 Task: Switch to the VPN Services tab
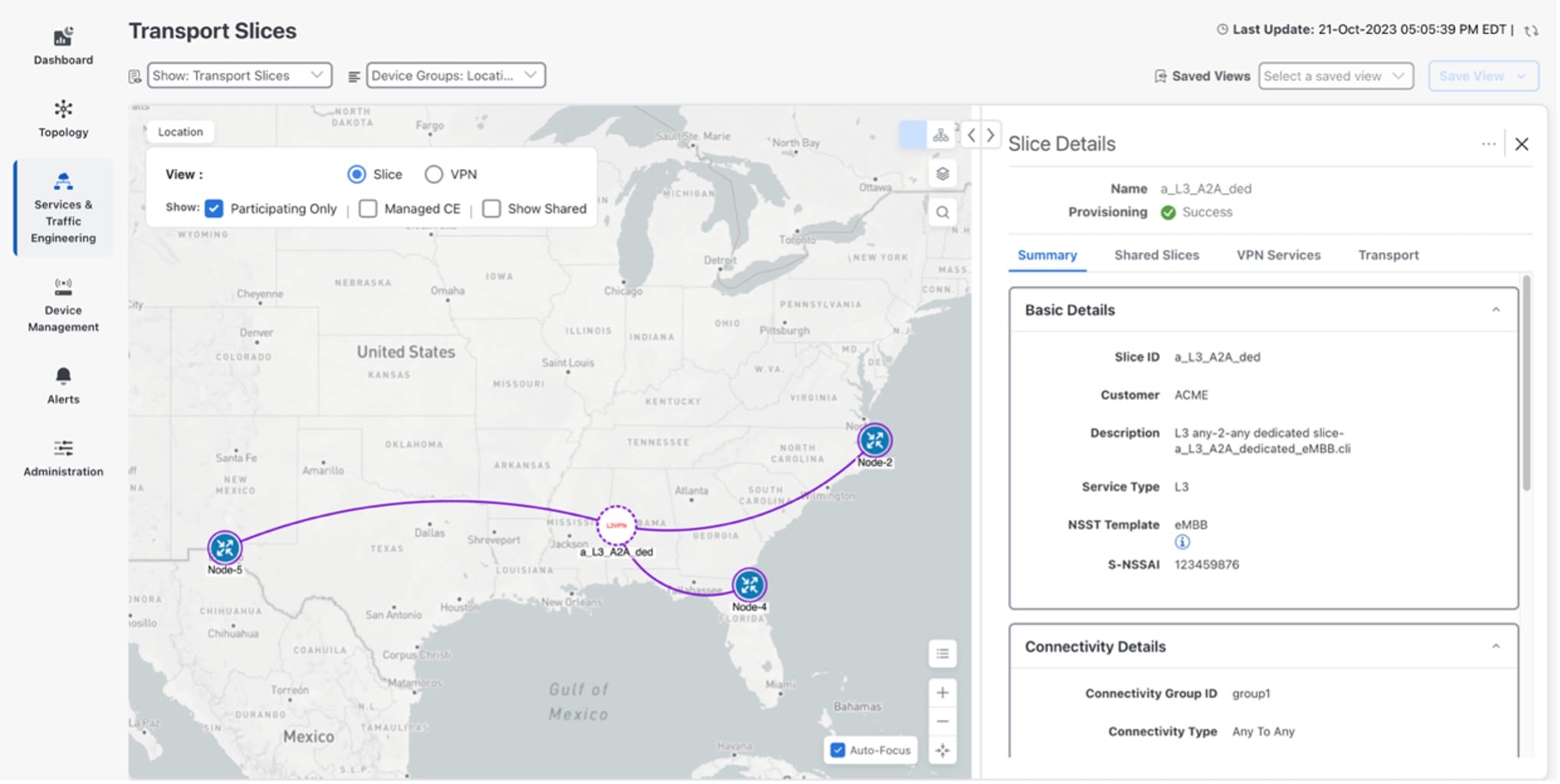point(1278,255)
